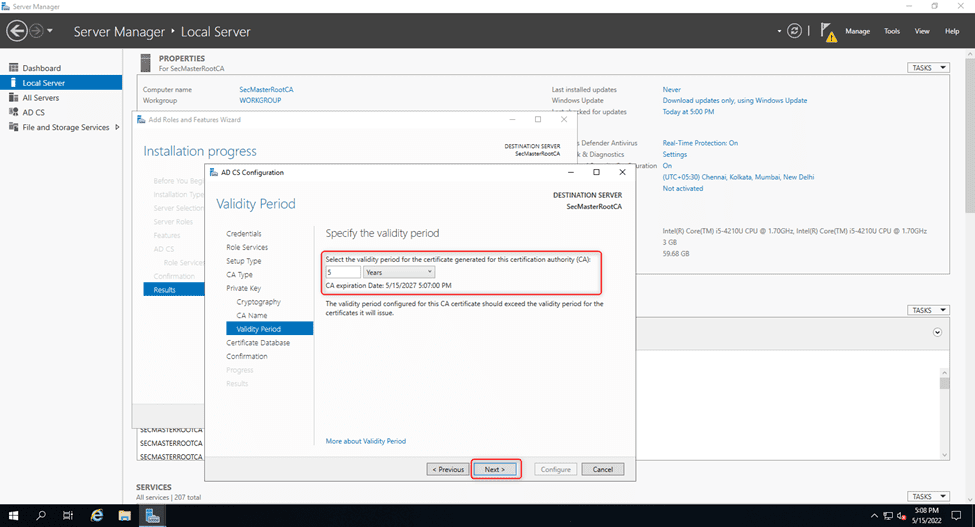
Task: Click the WORKGROUP link
Action: 260,100
